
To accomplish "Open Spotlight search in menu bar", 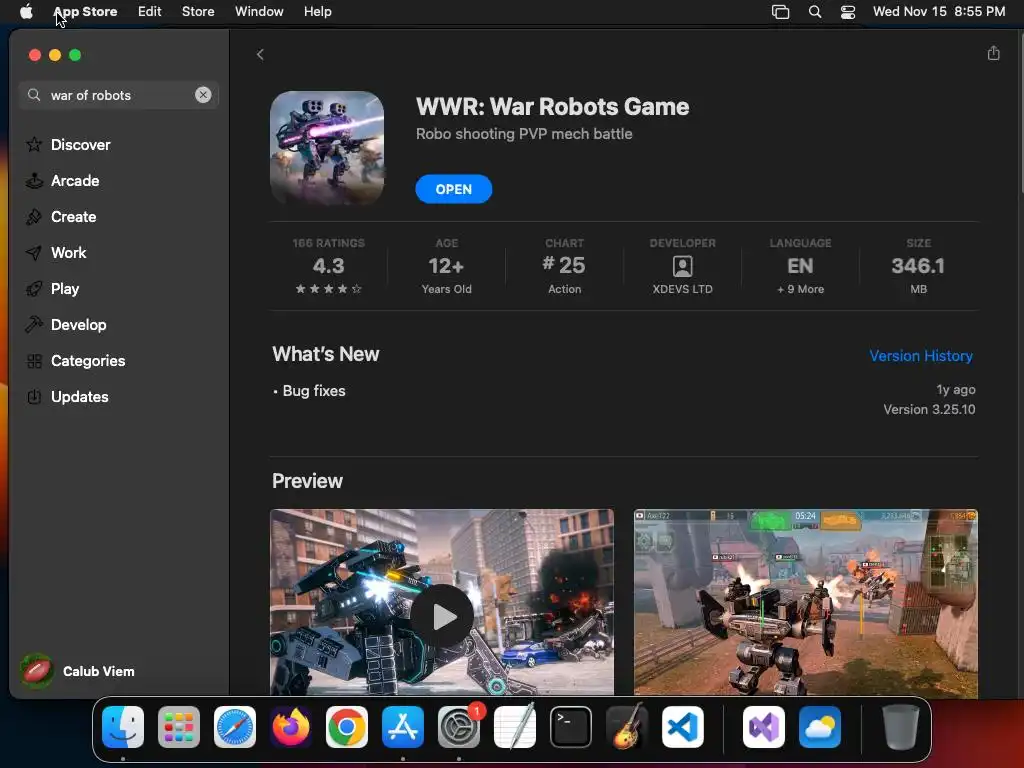I will coord(814,12).
